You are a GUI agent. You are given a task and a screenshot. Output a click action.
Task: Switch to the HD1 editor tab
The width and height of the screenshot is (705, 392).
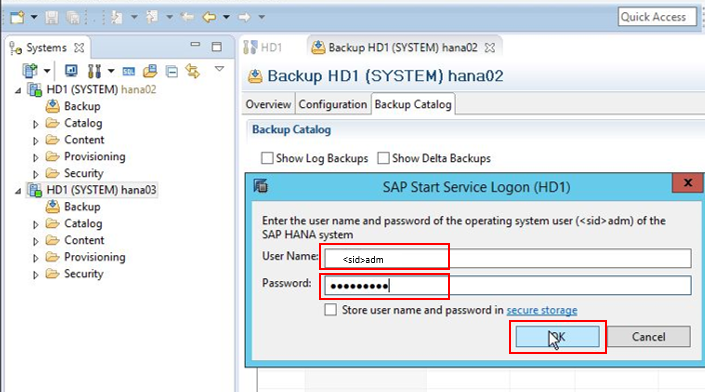[263, 47]
